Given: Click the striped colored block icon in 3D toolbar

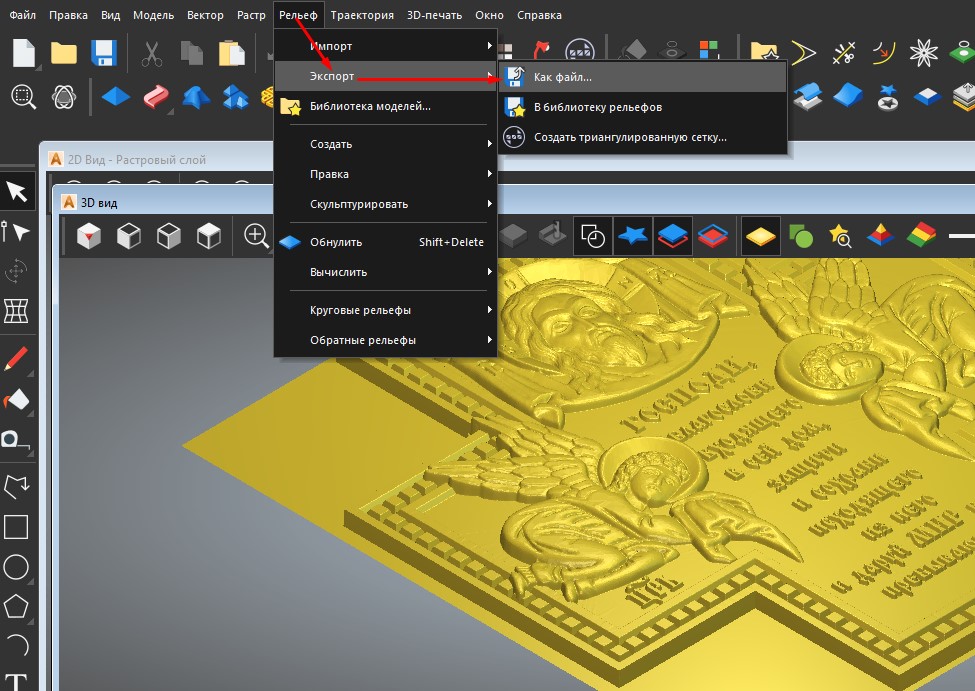Looking at the screenshot, I should tap(921, 236).
